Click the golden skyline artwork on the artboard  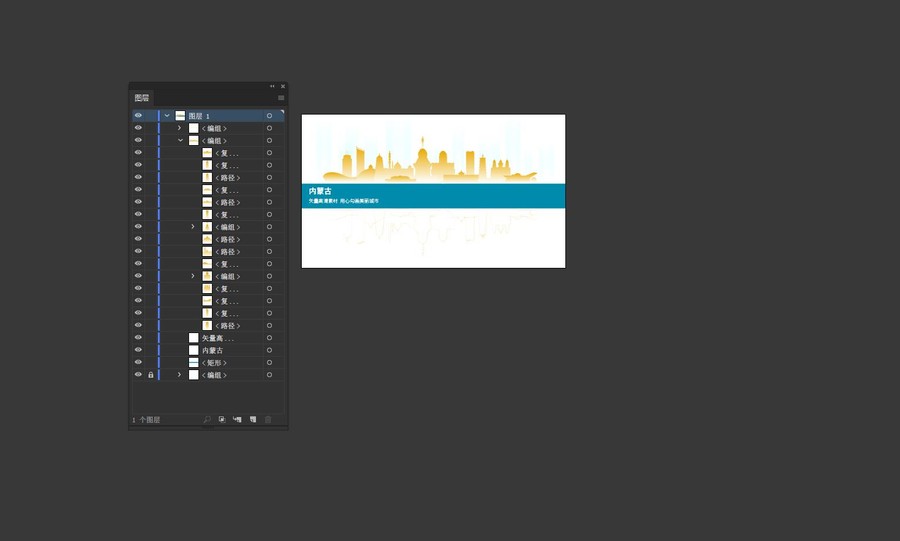[430, 161]
